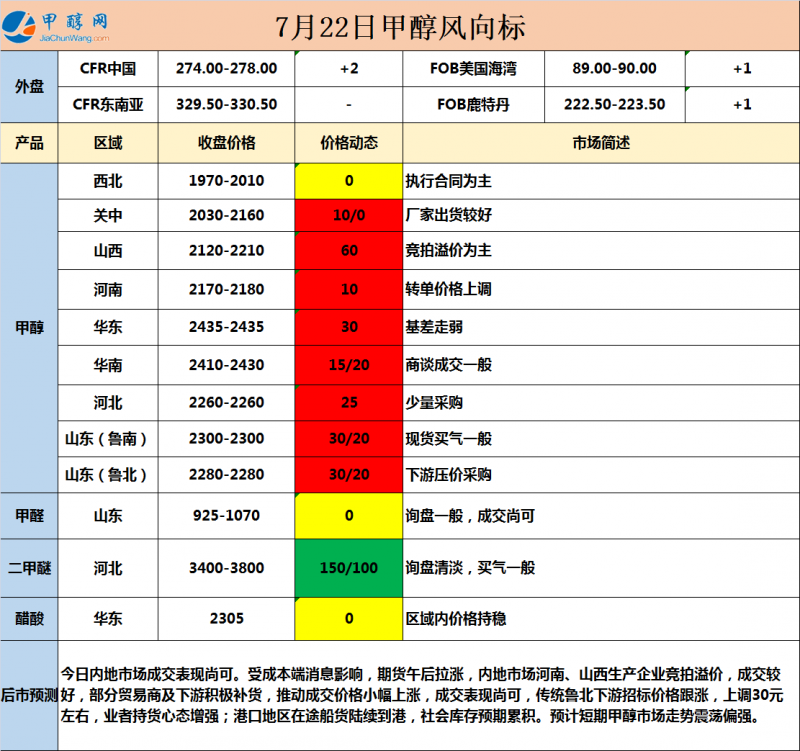Select the FOB美国海湾 cell
Screen dimensions: 800x751
point(473,68)
